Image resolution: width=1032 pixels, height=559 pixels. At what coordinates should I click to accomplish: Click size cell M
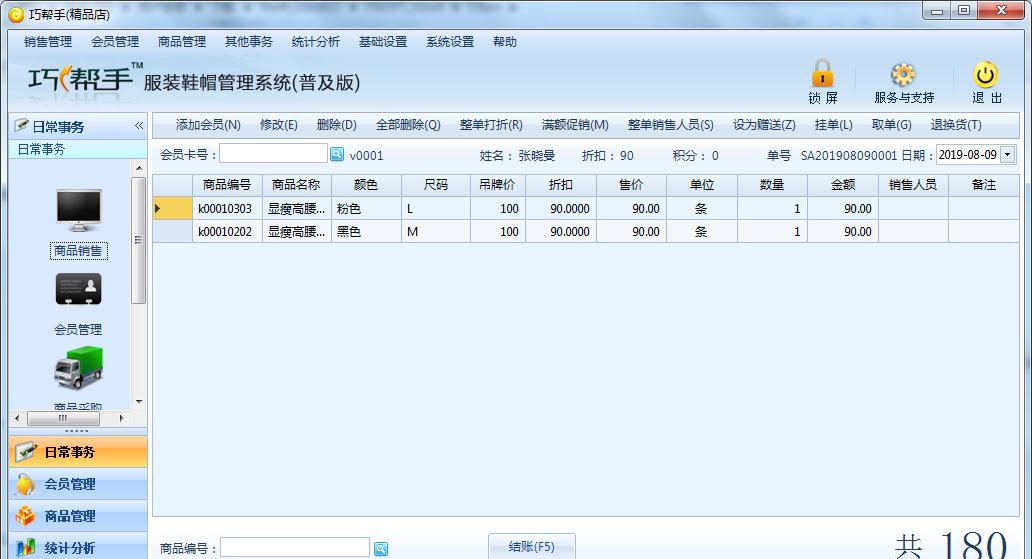click(x=436, y=232)
